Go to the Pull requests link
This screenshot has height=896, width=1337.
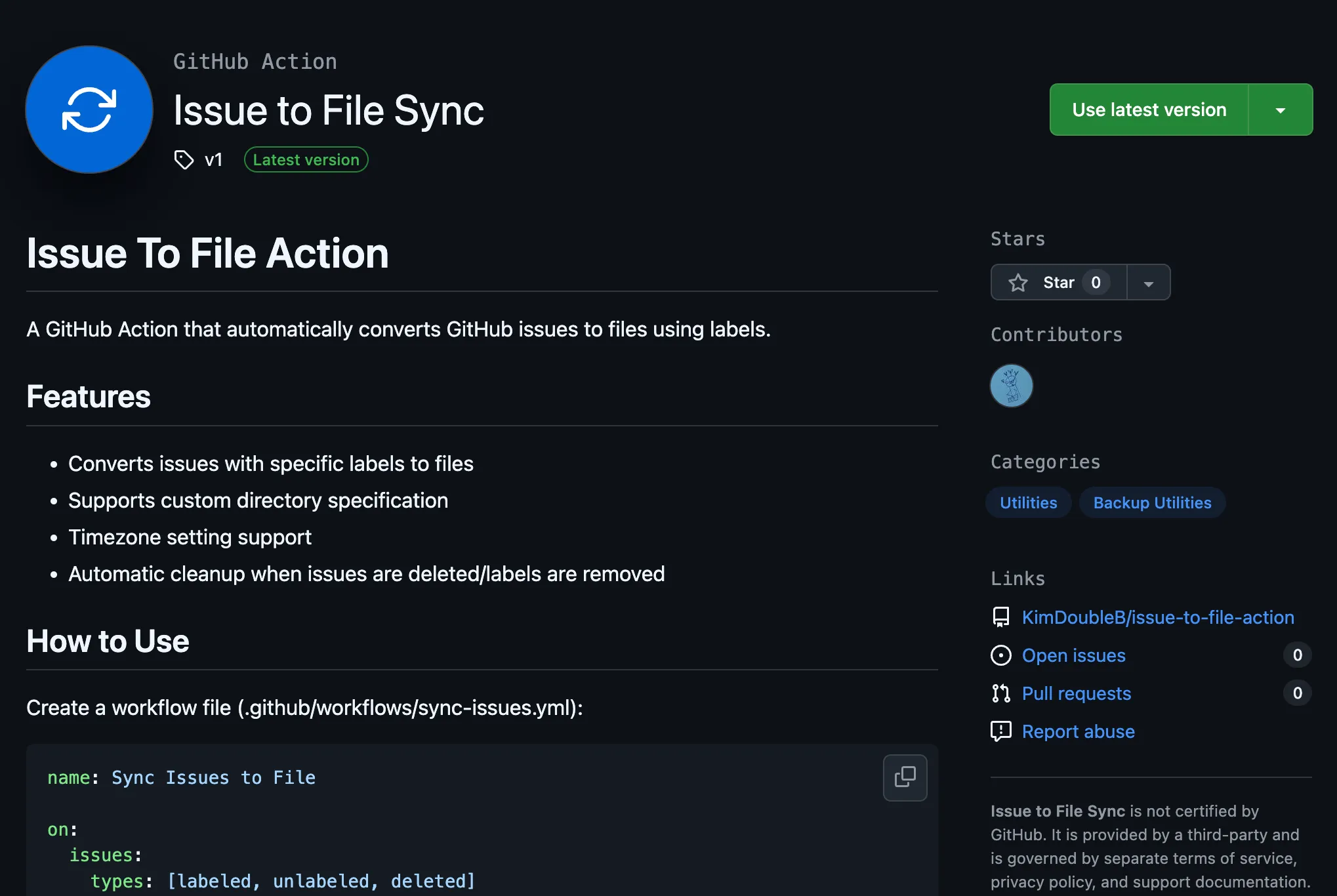click(1077, 693)
